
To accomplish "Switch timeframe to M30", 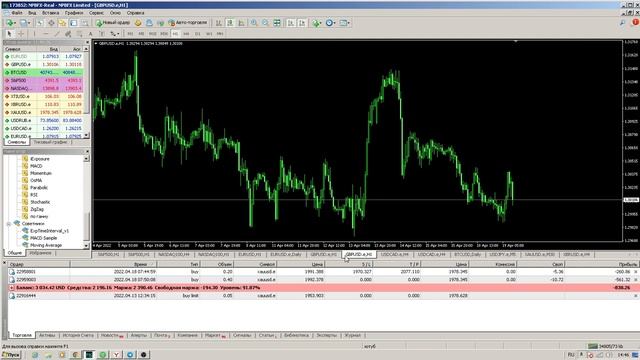I will [164, 33].
